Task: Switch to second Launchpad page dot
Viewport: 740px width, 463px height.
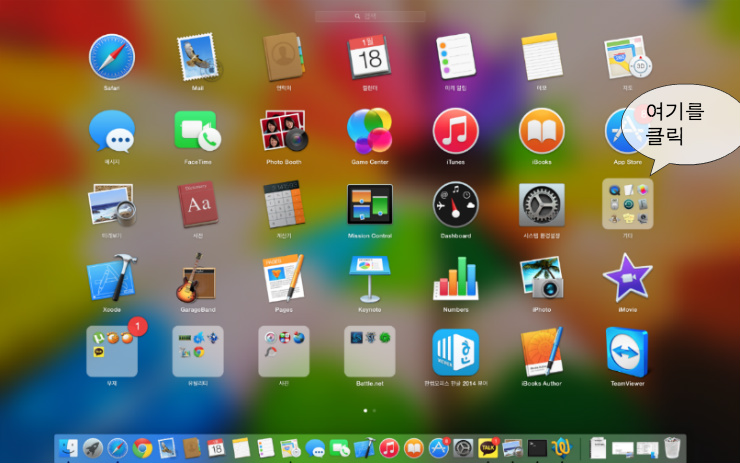Action: pyautogui.click(x=375, y=410)
